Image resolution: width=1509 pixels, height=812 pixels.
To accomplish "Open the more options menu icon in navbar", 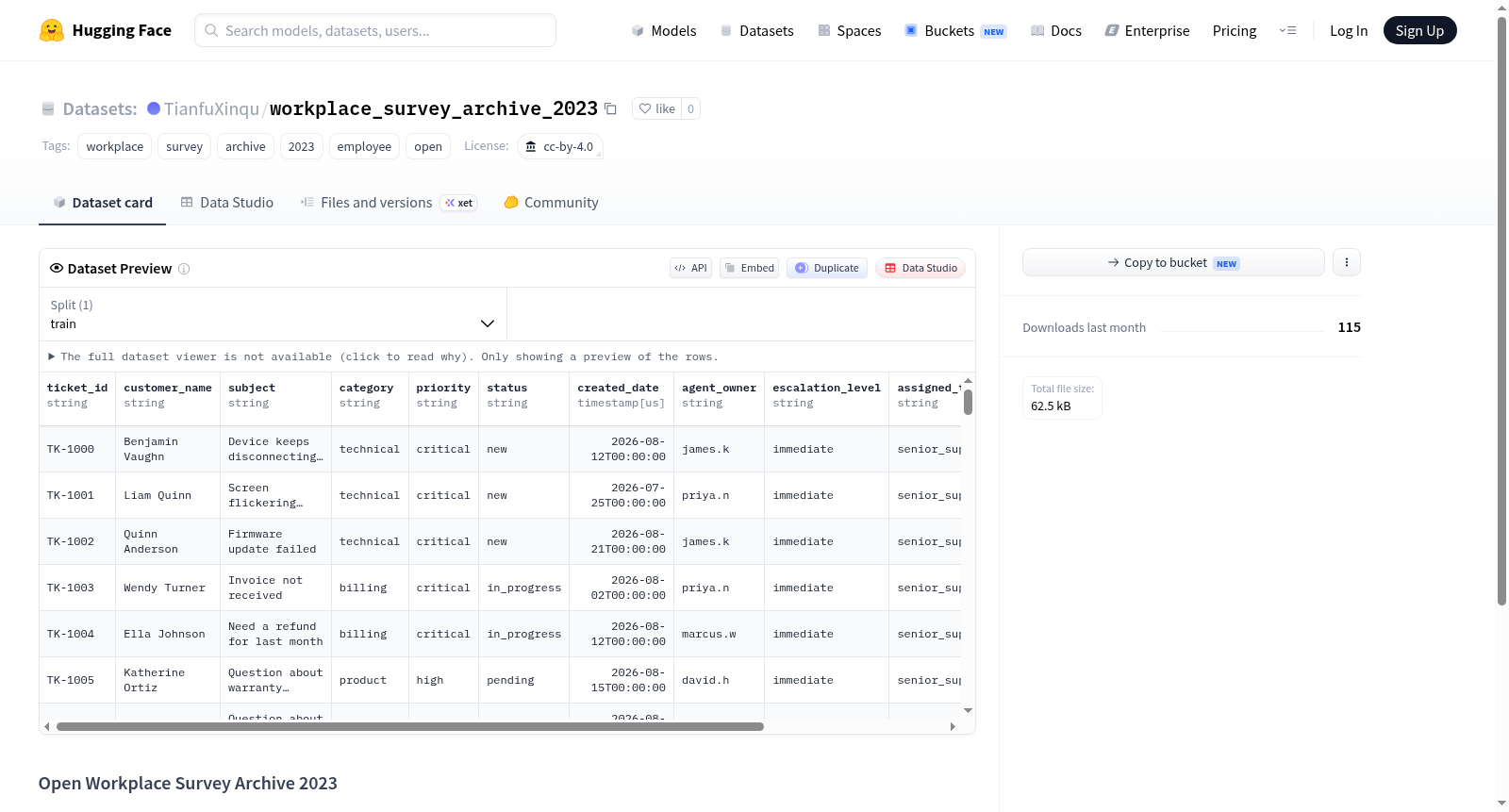I will (1287, 30).
